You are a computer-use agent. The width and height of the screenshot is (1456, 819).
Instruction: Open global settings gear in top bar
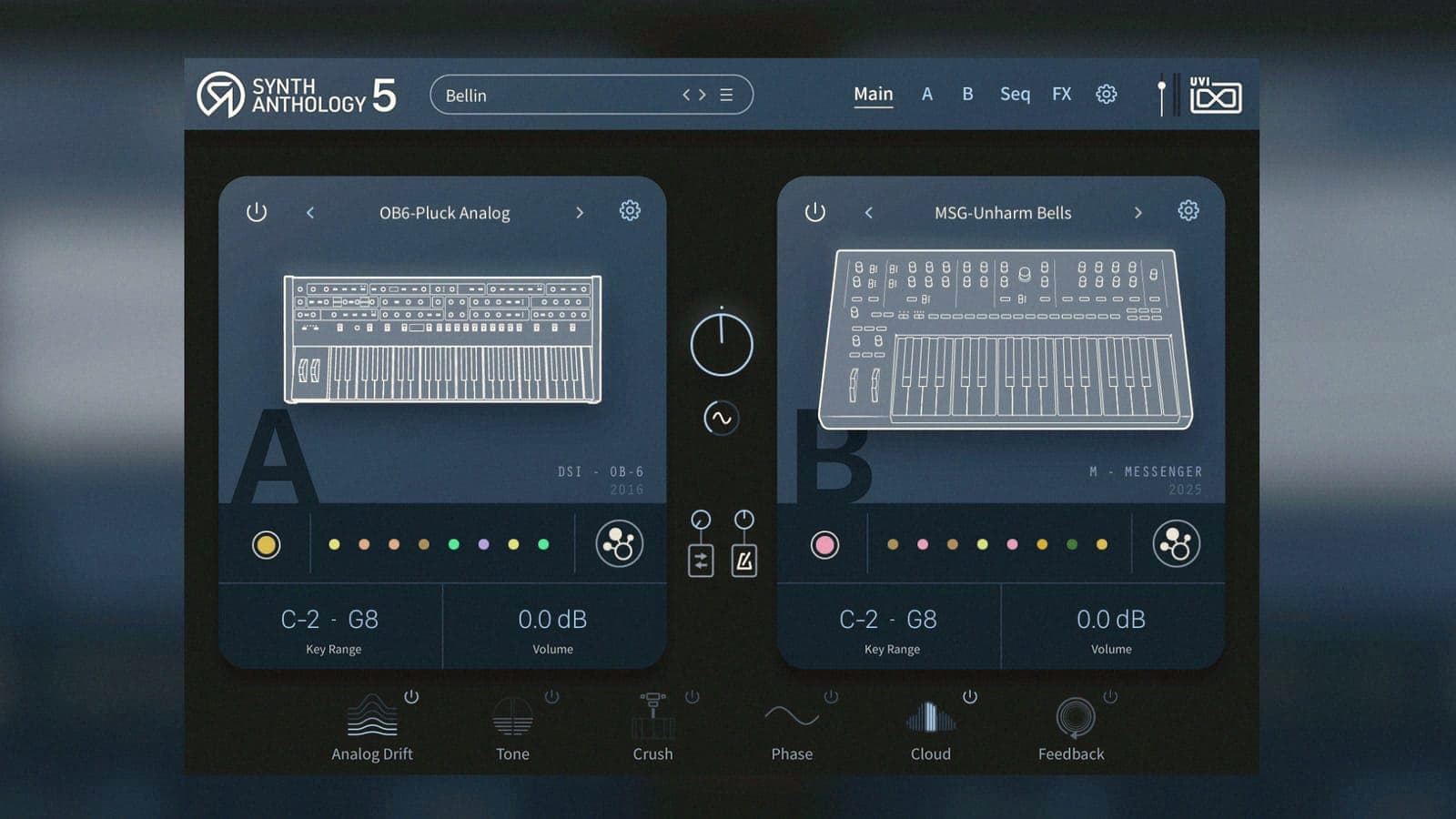(1106, 94)
